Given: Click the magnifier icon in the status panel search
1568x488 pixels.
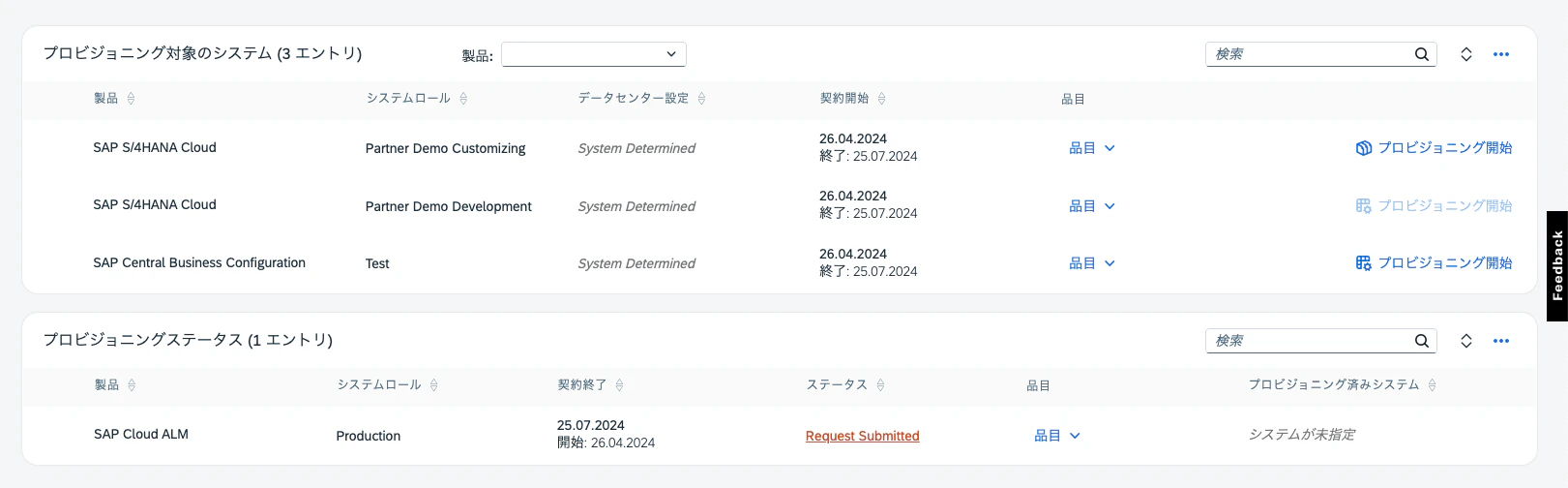Looking at the screenshot, I should 1422,341.
